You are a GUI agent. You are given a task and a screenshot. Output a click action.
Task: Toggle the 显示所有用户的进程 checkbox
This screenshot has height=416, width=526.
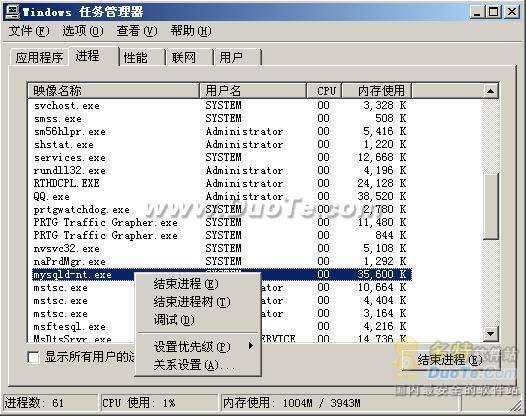pyautogui.click(x=33, y=357)
